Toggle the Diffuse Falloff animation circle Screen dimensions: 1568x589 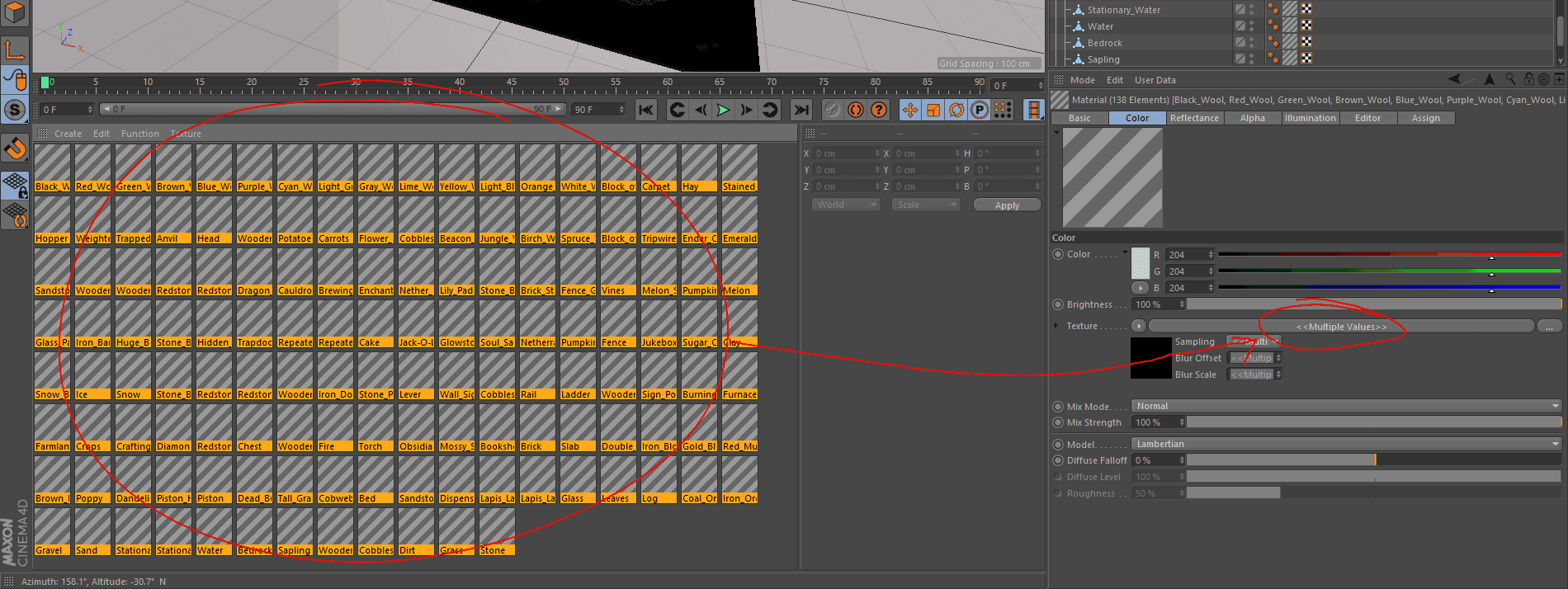tap(1058, 460)
